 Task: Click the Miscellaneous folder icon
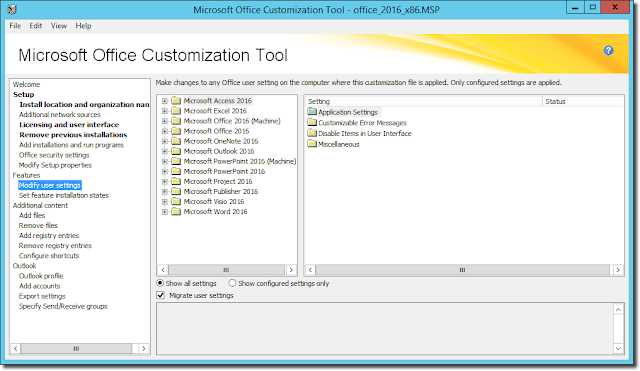tap(312, 144)
